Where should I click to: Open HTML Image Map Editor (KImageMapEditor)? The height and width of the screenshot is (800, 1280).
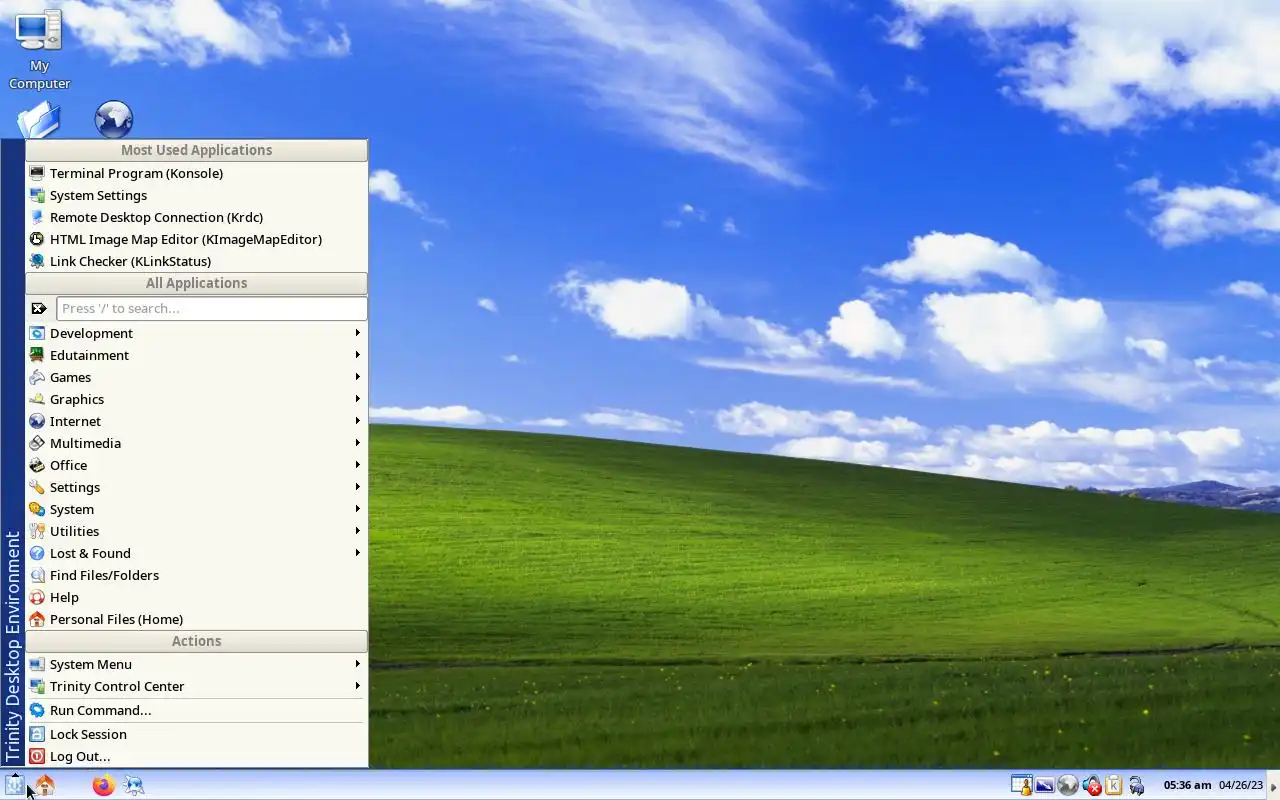(x=196, y=239)
